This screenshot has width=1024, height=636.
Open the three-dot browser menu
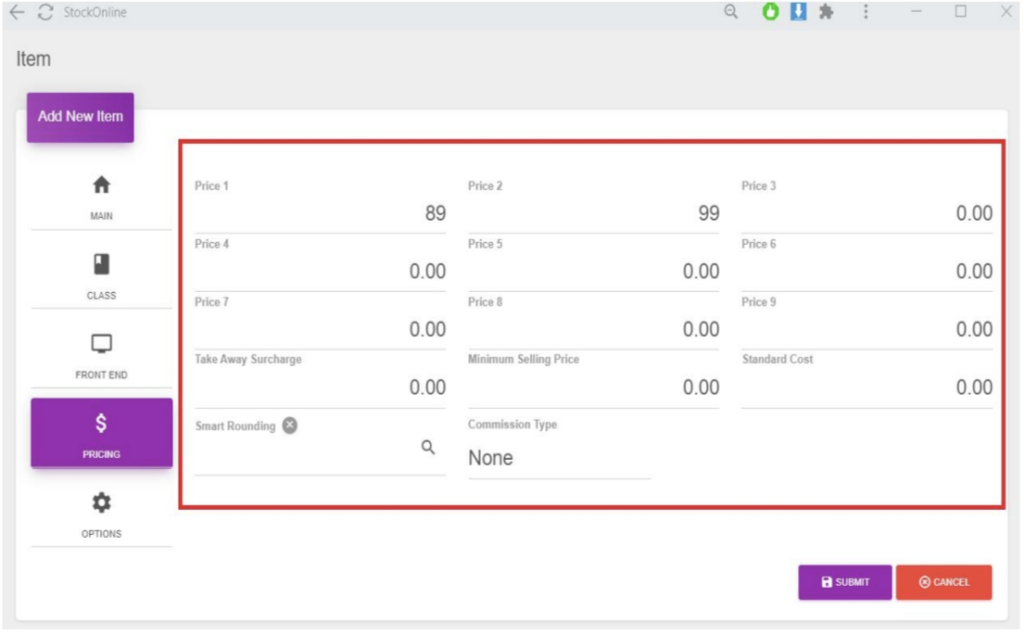865,12
